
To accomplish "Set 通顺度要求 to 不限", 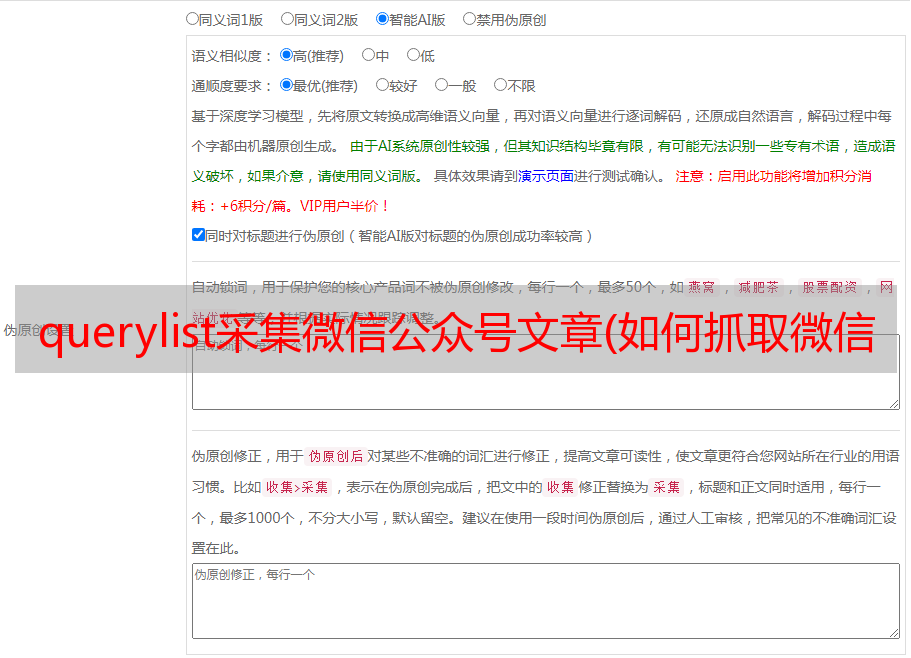I will pyautogui.click(x=500, y=85).
